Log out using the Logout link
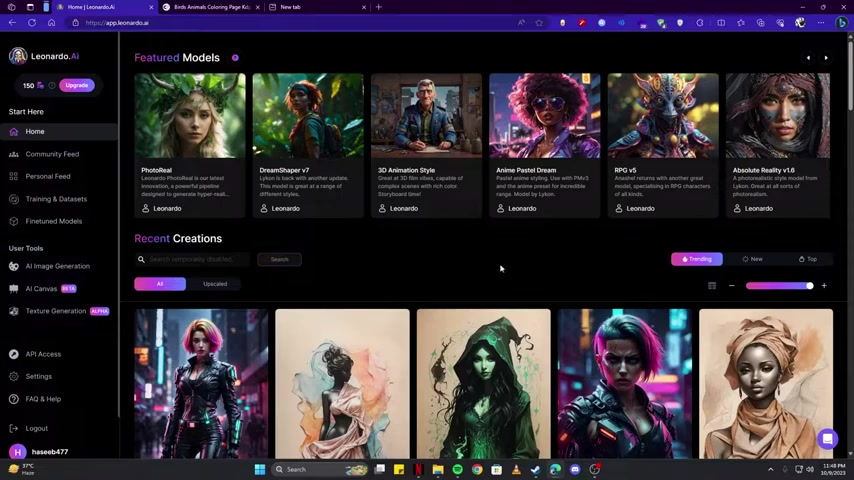Viewport: 854px width, 480px height. click(x=36, y=428)
